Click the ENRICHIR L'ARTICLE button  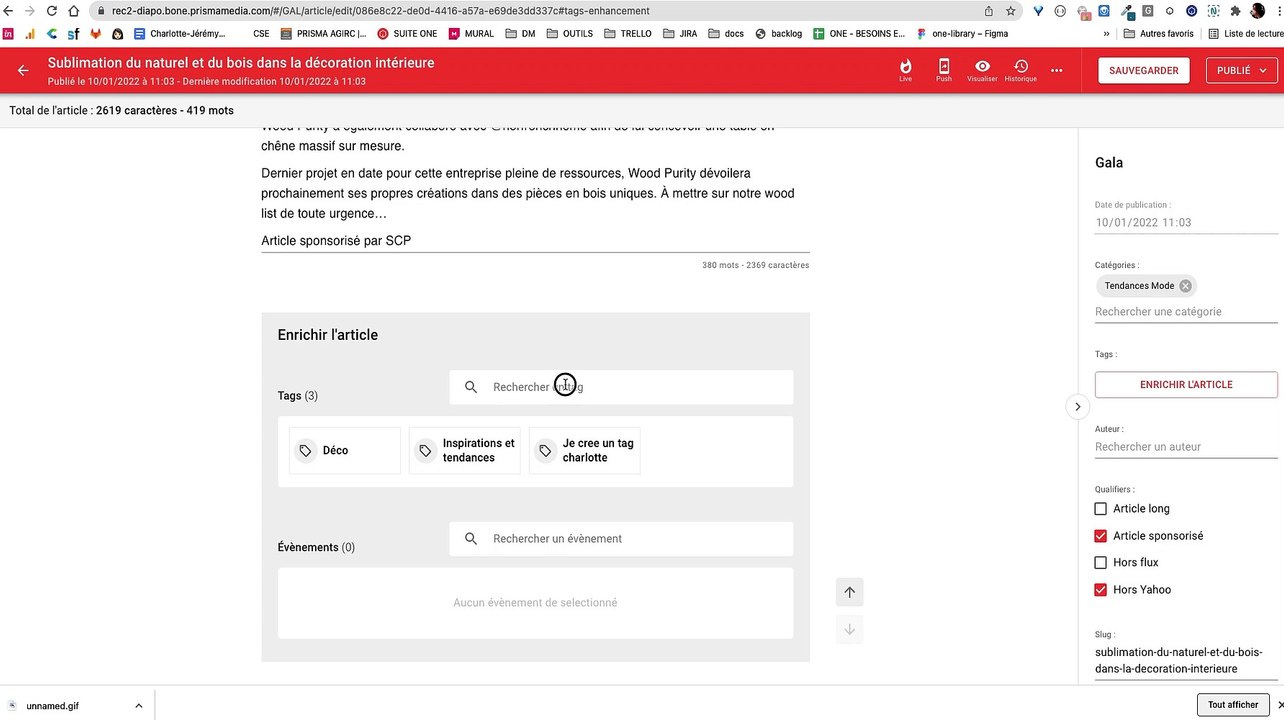pos(1186,385)
